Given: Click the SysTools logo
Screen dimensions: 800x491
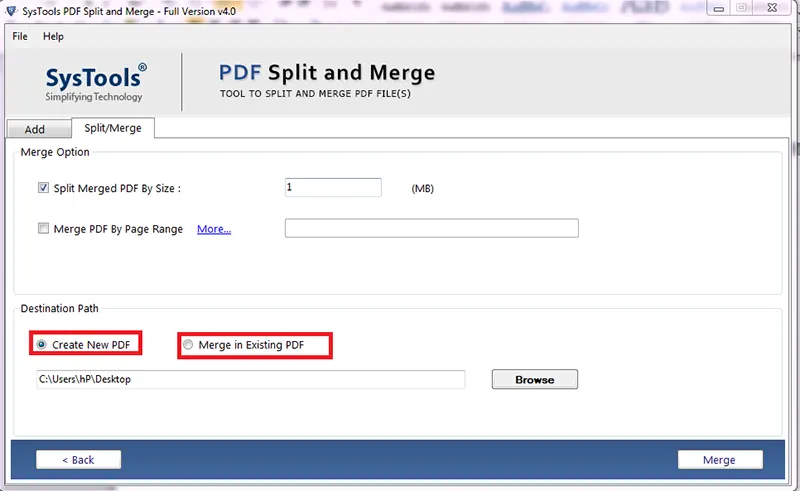Looking at the screenshot, I should click(94, 82).
